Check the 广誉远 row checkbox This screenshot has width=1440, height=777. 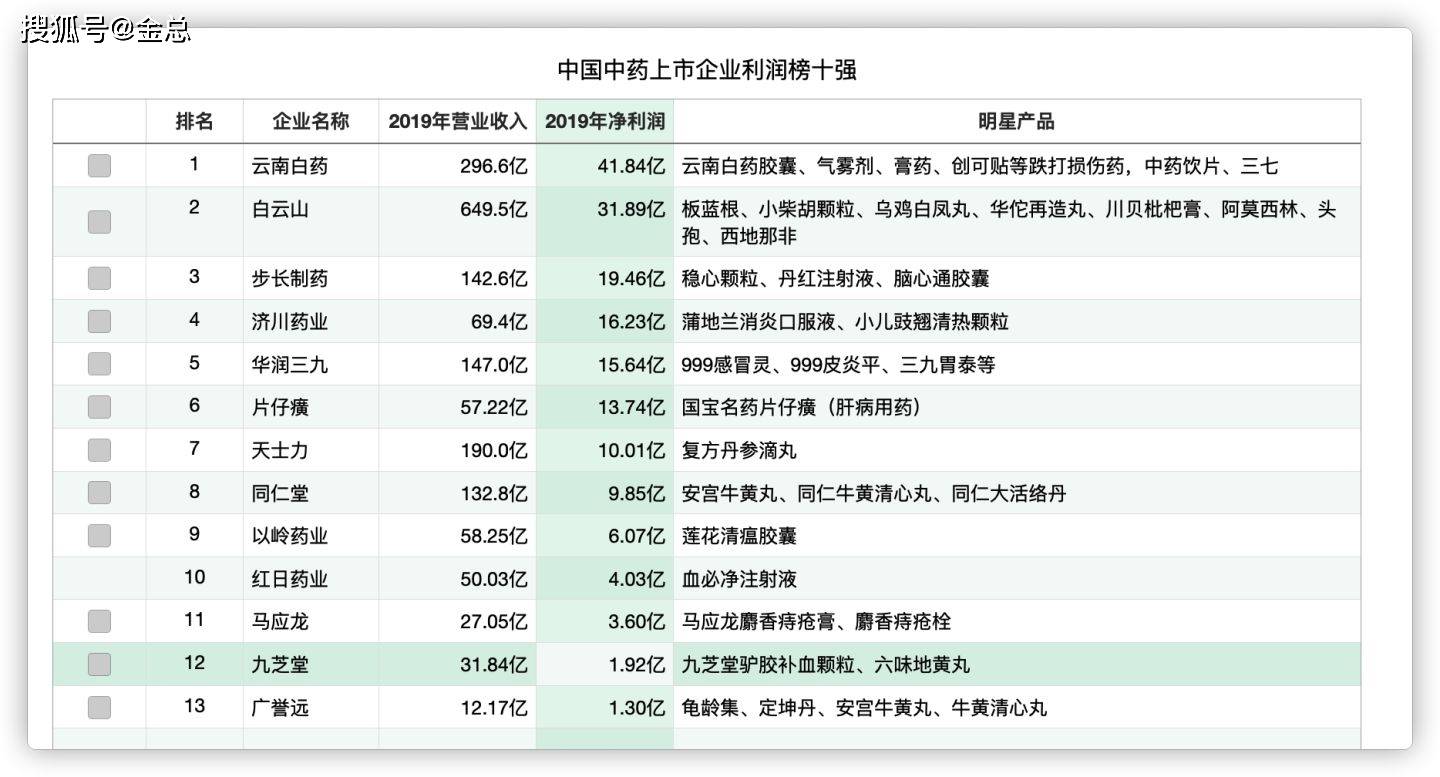(x=98, y=707)
